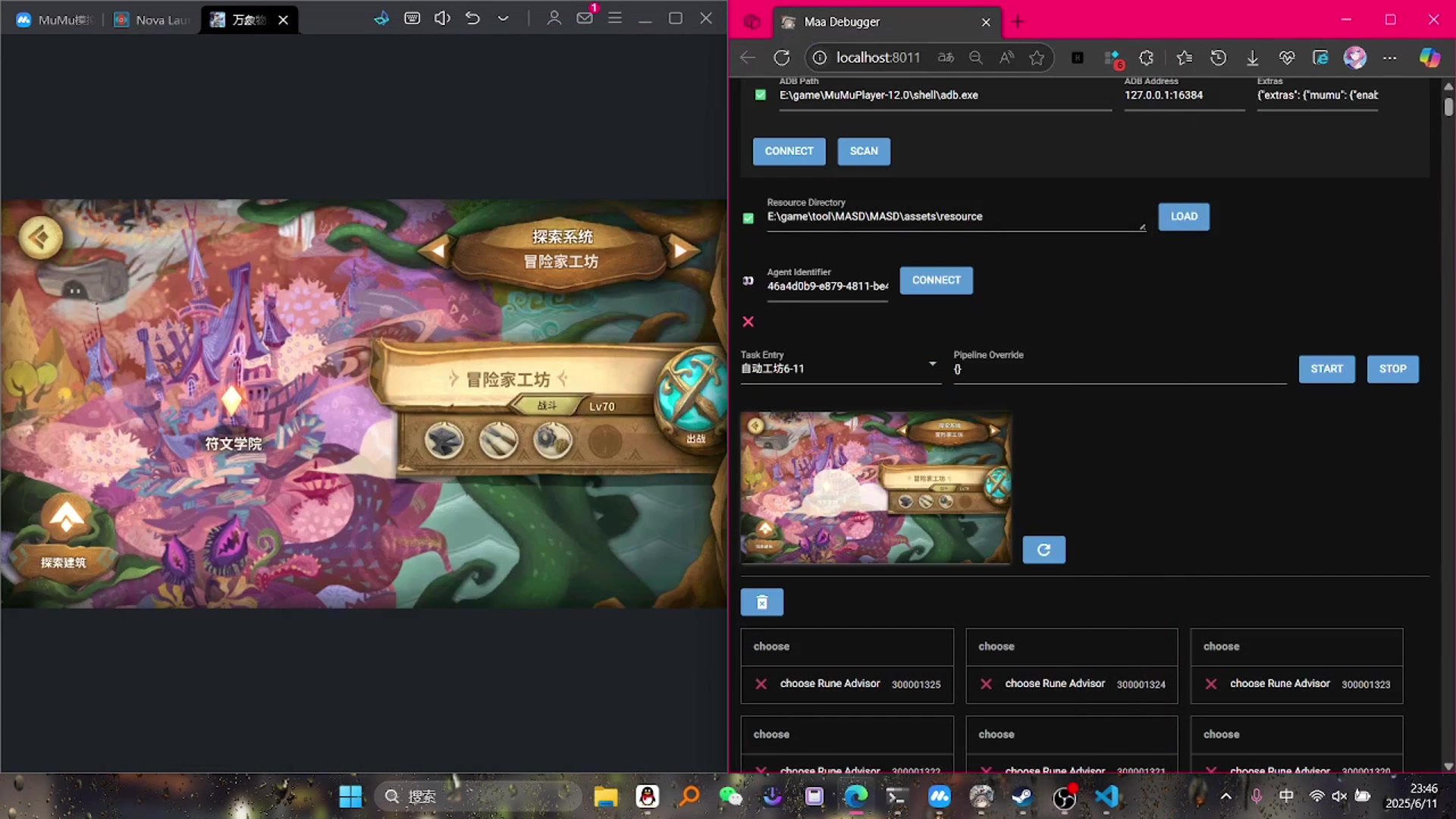The image size is (1456, 819).
Task: Refresh the screenshot preview in Maa Debugger
Action: tap(1043, 550)
